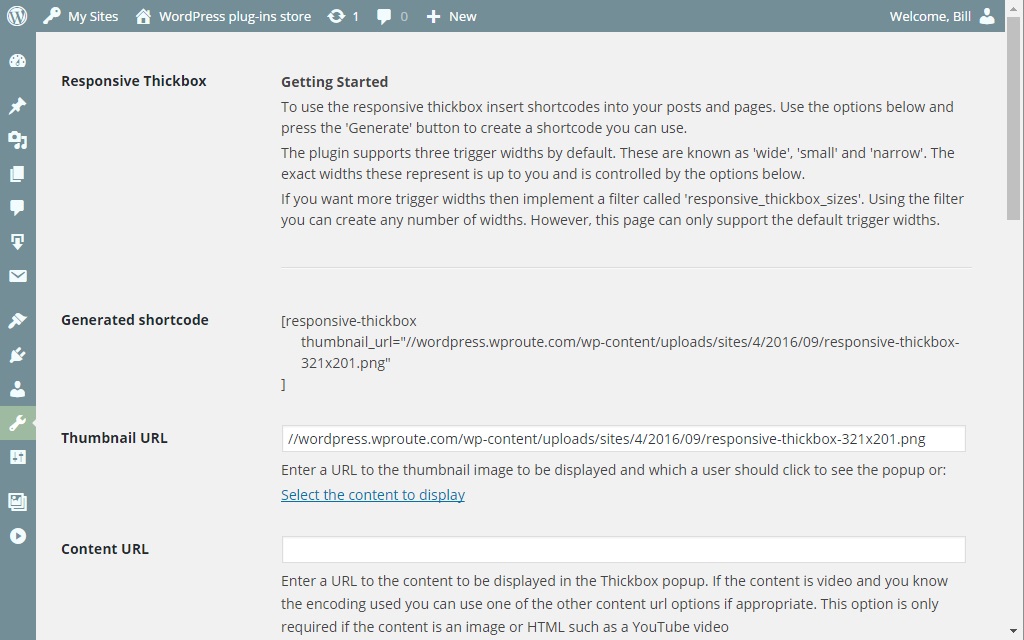Click into the Thumbnail URL field
Image resolution: width=1024 pixels, height=640 pixels.
pos(624,439)
